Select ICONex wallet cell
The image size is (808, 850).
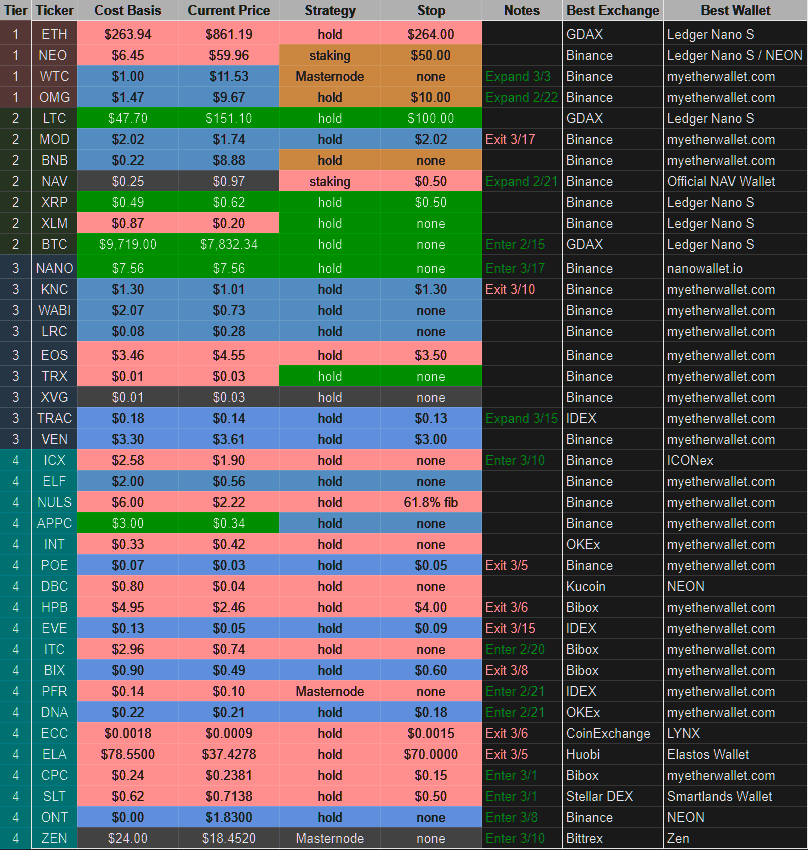[735, 460]
